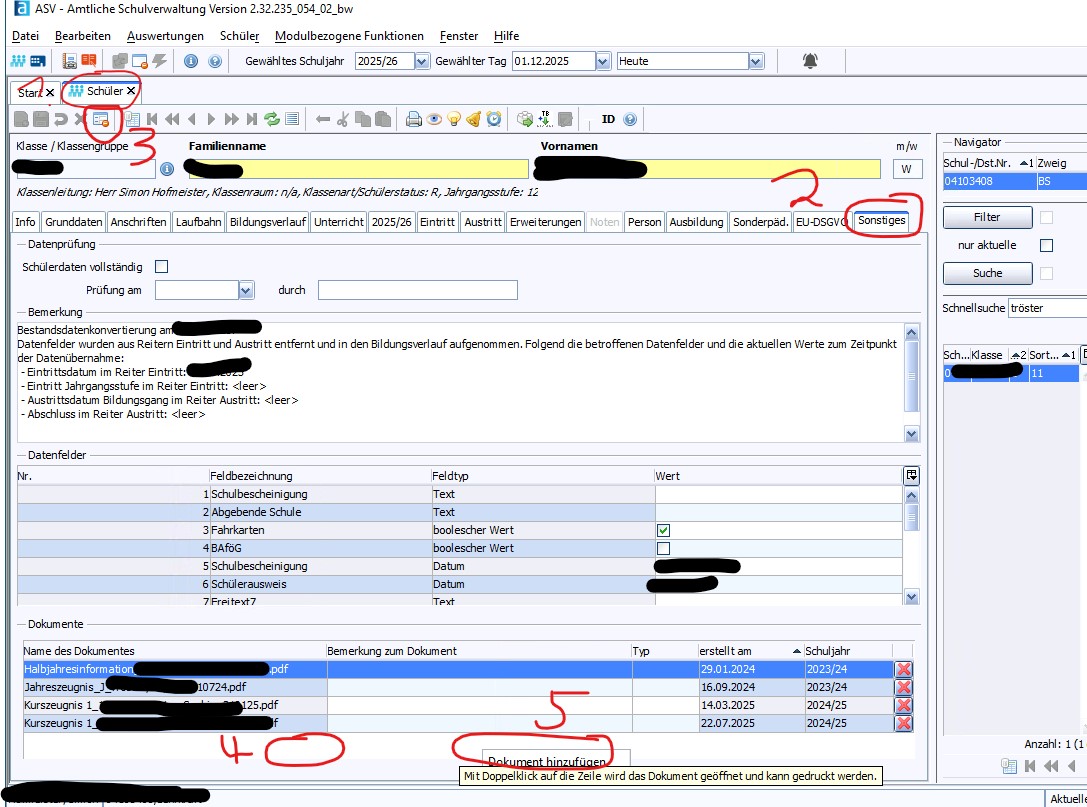
Task: Click the green refresh arrows icon
Action: tap(271, 119)
